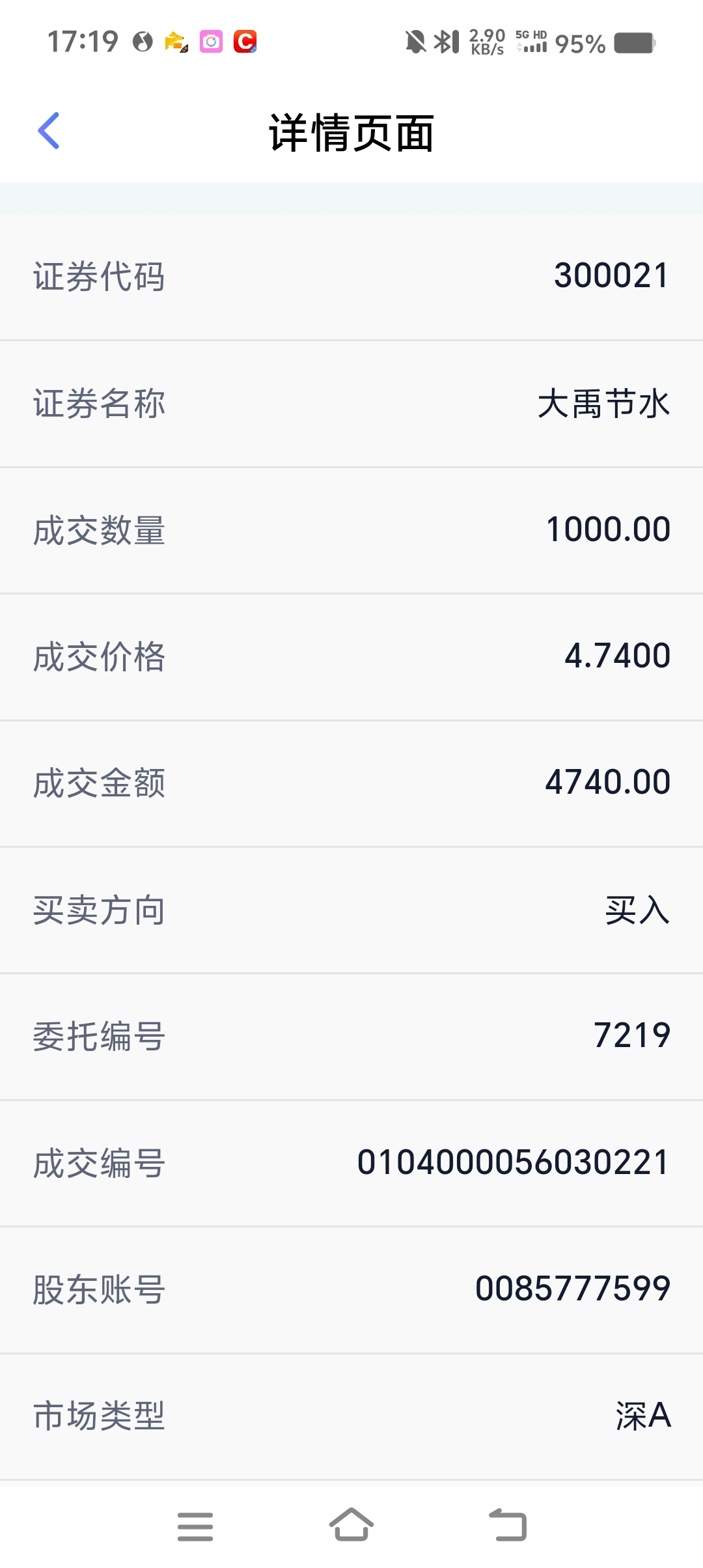Go home using the house navigation icon
The width and height of the screenshot is (703, 1568).
[351, 1525]
